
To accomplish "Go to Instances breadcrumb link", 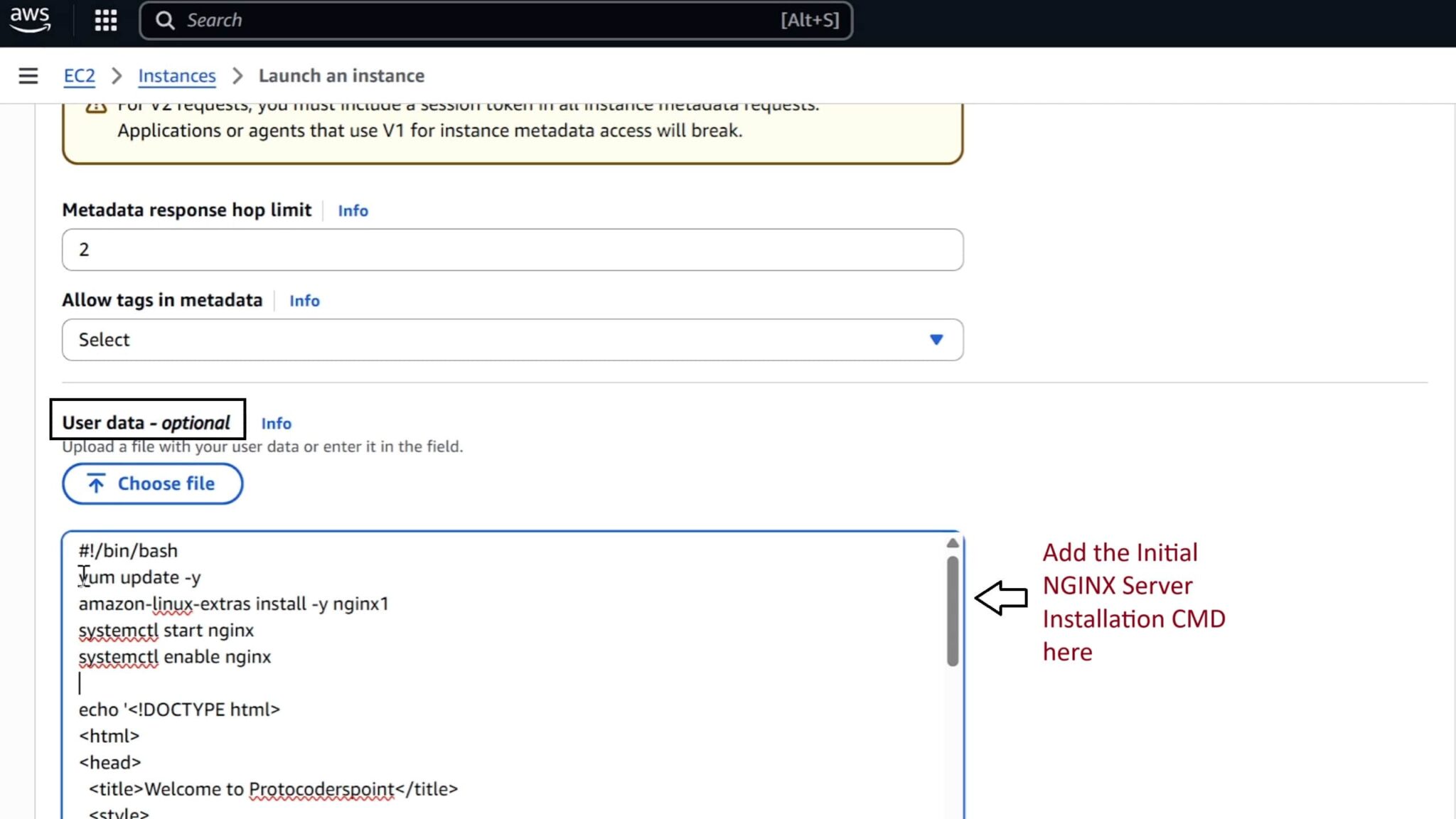I will [176, 75].
